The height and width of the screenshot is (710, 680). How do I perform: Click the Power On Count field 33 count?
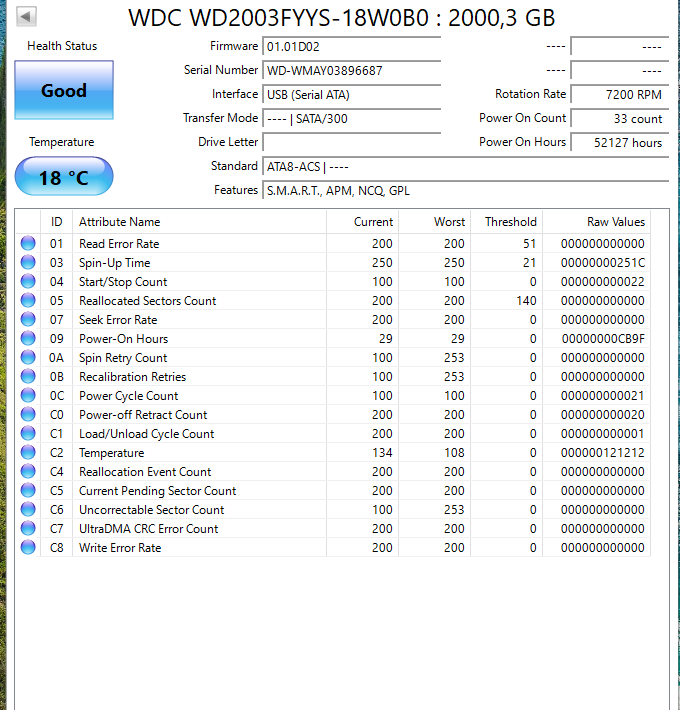click(620, 119)
